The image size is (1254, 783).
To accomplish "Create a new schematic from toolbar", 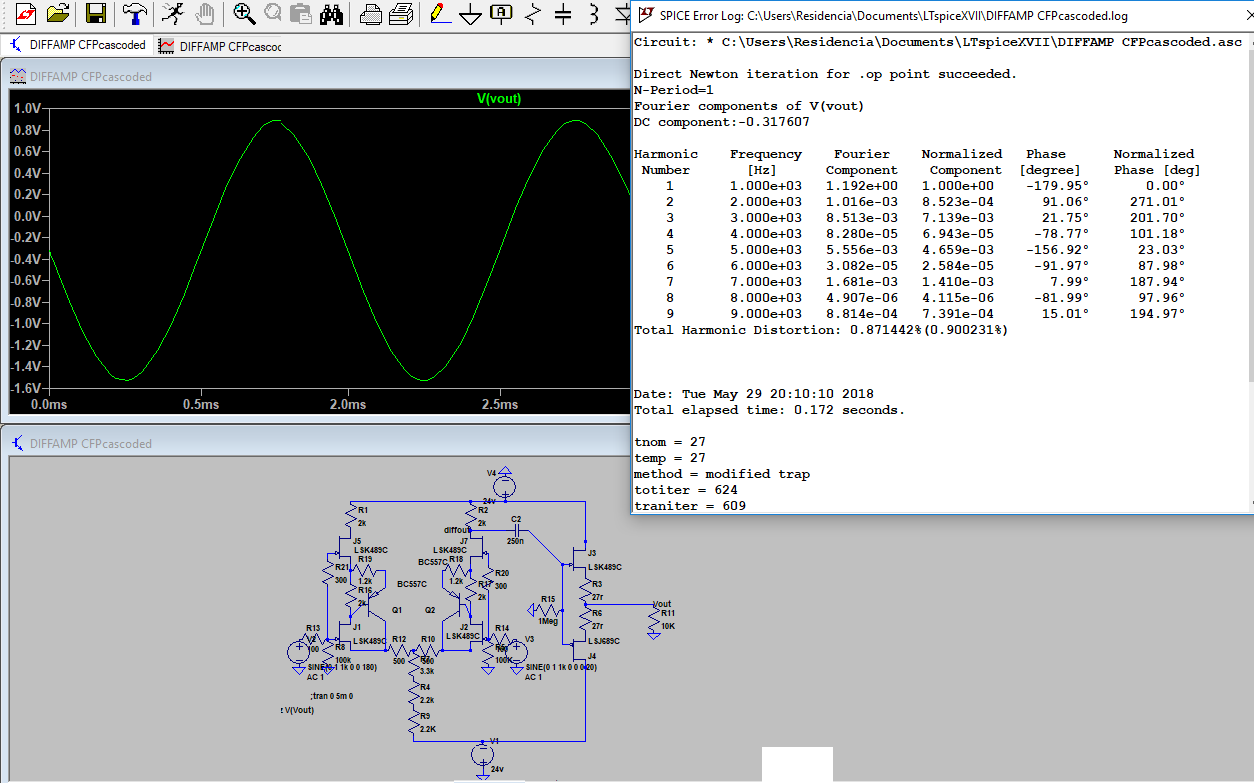I will pos(26,14).
